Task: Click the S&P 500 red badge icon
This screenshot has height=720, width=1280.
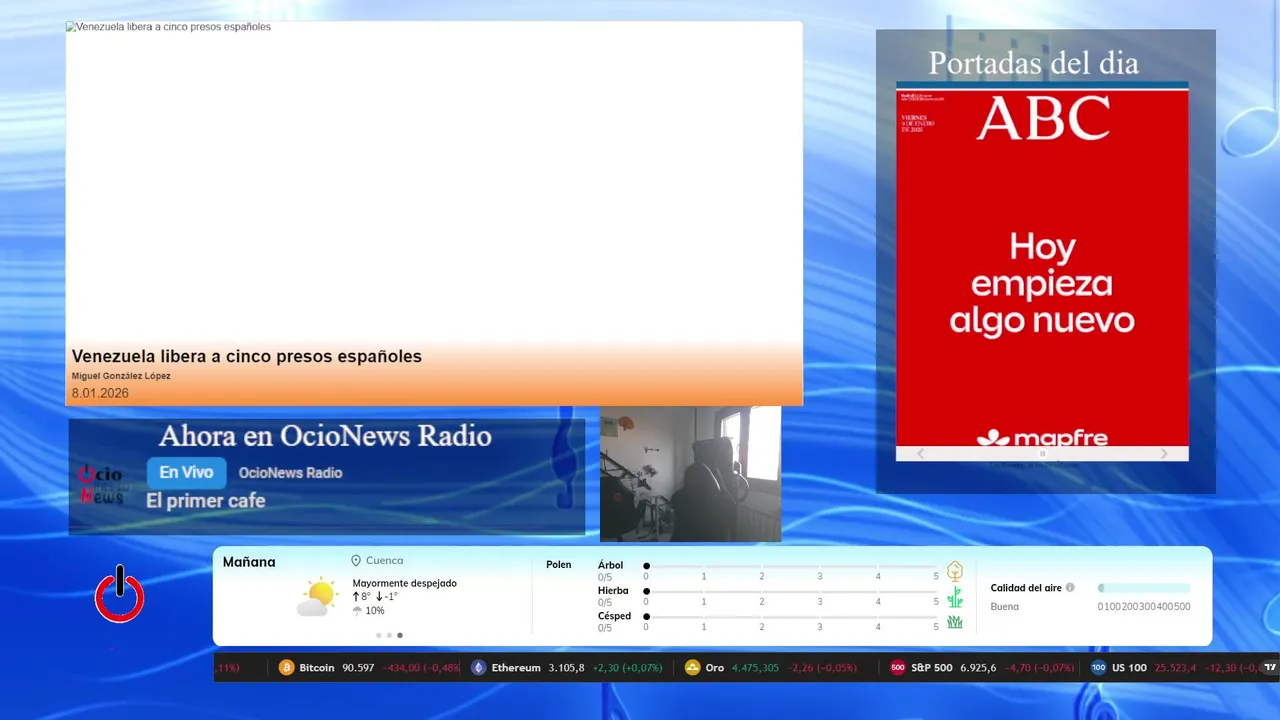Action: (x=898, y=667)
